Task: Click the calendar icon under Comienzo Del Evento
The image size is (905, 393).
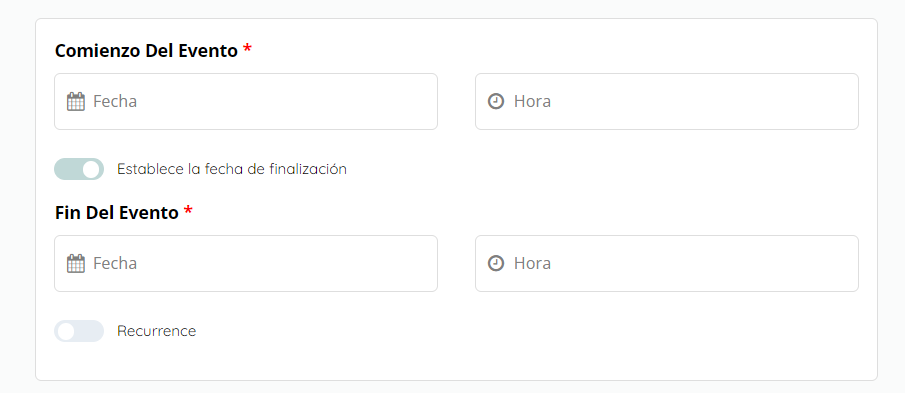Action: [76, 102]
